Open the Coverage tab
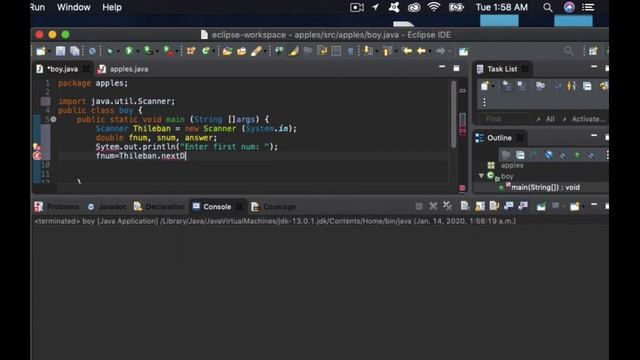The height and width of the screenshot is (360, 640). click(273, 207)
